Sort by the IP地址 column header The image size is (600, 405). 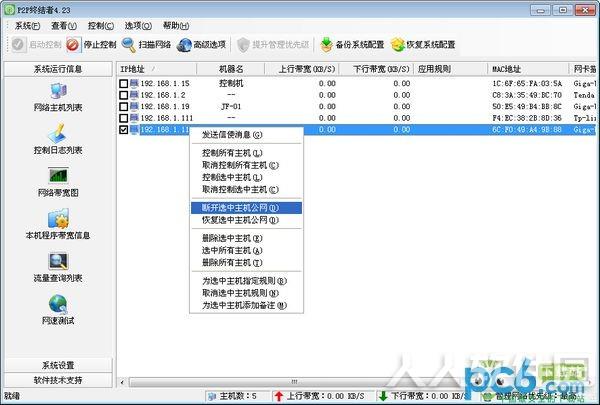point(156,69)
